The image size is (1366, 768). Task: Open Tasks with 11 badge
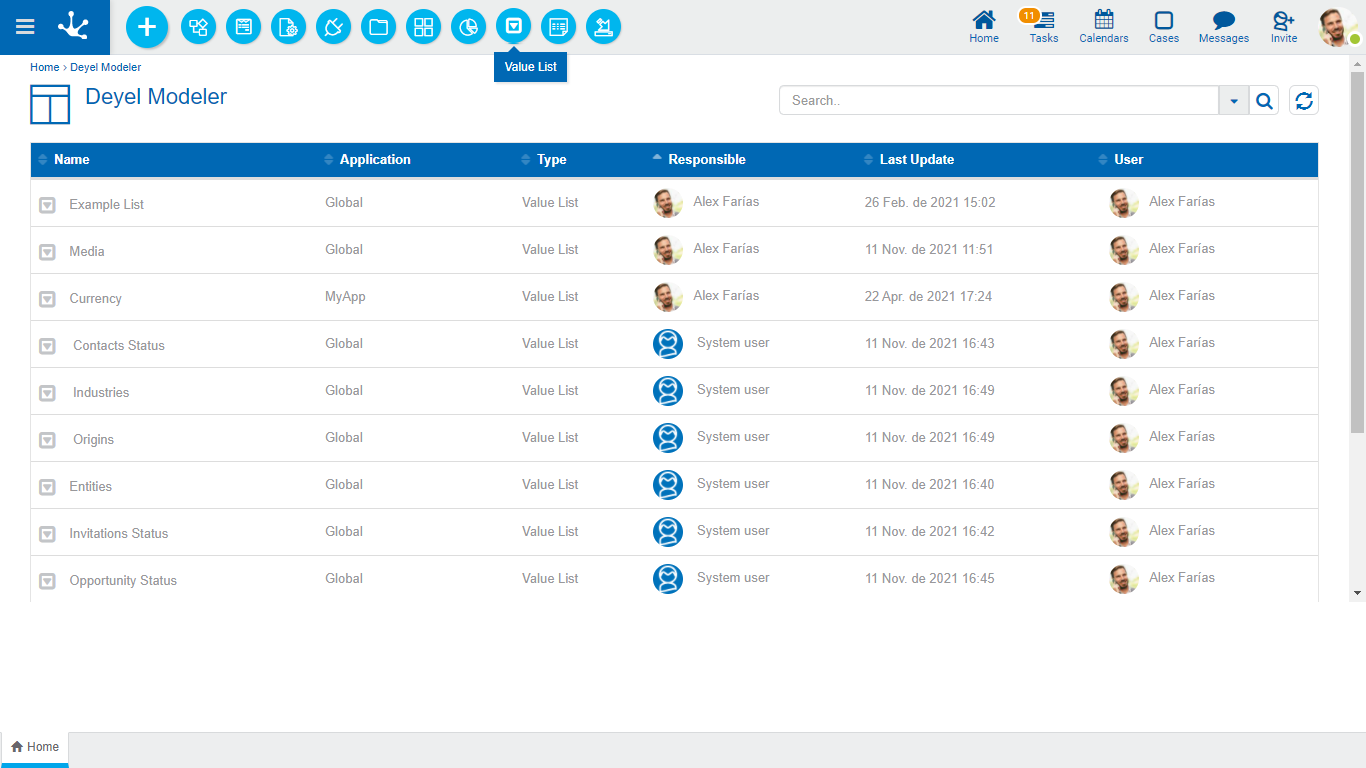click(x=1043, y=27)
